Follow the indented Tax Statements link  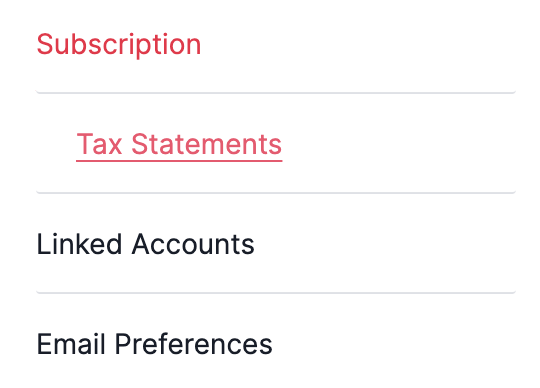(x=179, y=144)
